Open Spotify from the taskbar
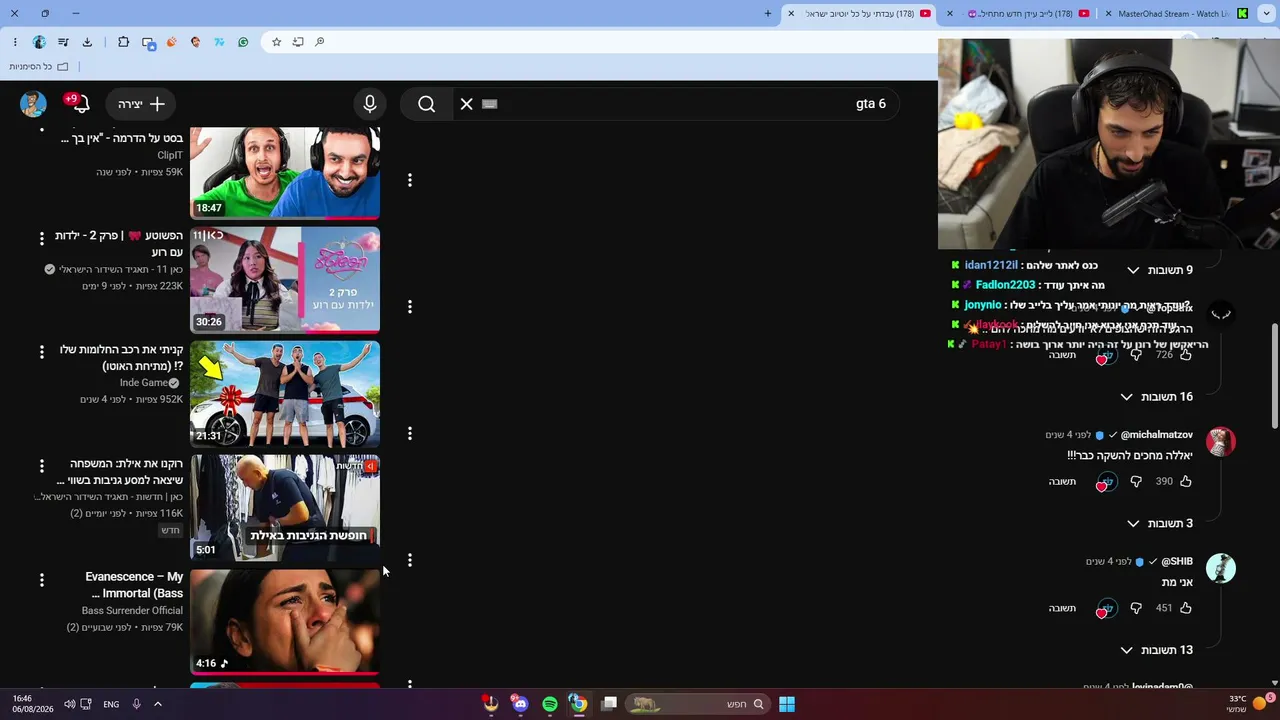The image size is (1280, 720). [550, 704]
